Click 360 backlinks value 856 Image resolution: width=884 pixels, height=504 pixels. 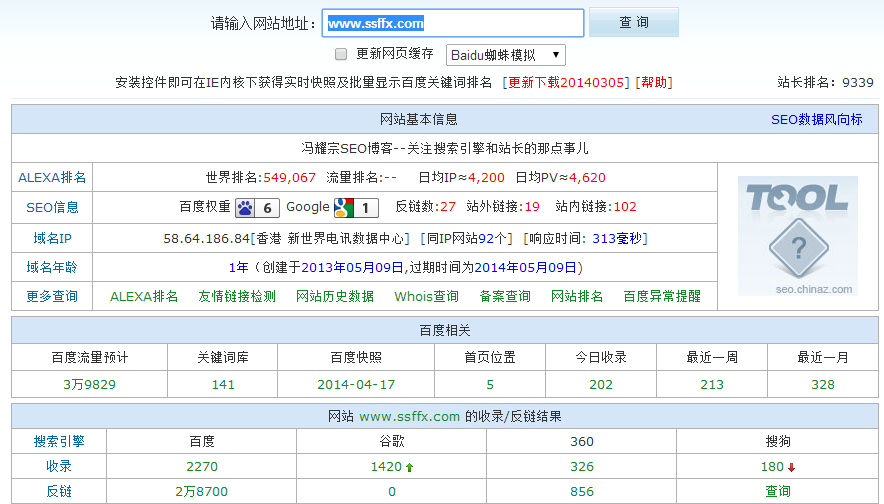581,491
